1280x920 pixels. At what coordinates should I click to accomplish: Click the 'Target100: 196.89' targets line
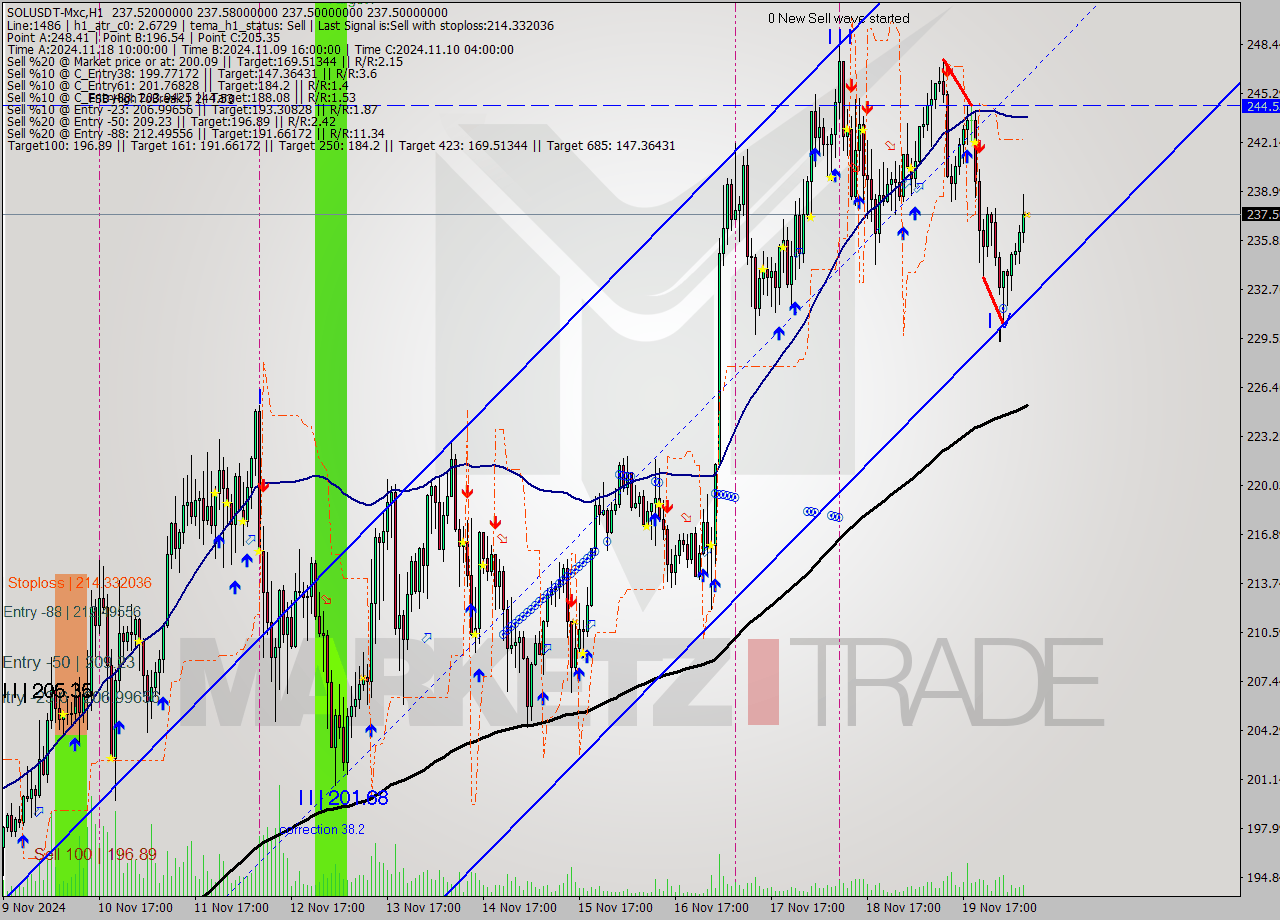[340, 146]
